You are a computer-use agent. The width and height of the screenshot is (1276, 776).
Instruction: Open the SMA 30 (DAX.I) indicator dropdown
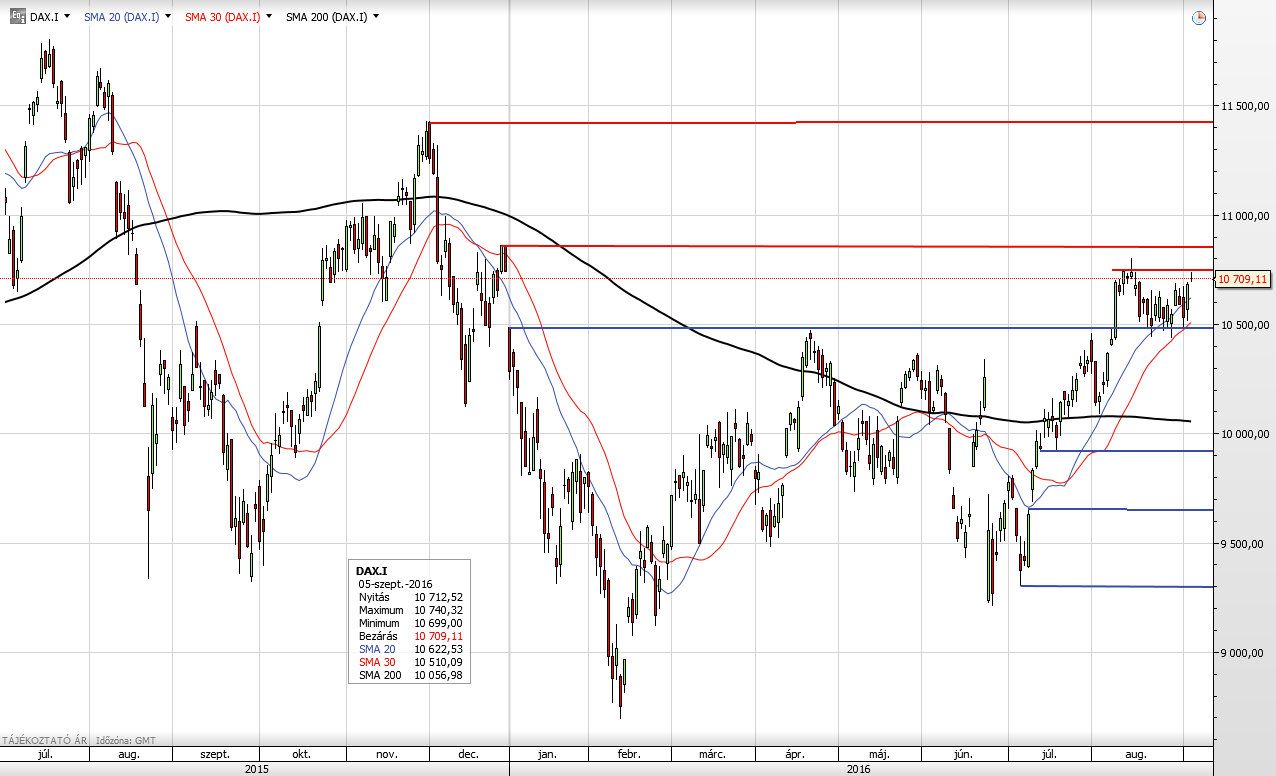(x=268, y=17)
